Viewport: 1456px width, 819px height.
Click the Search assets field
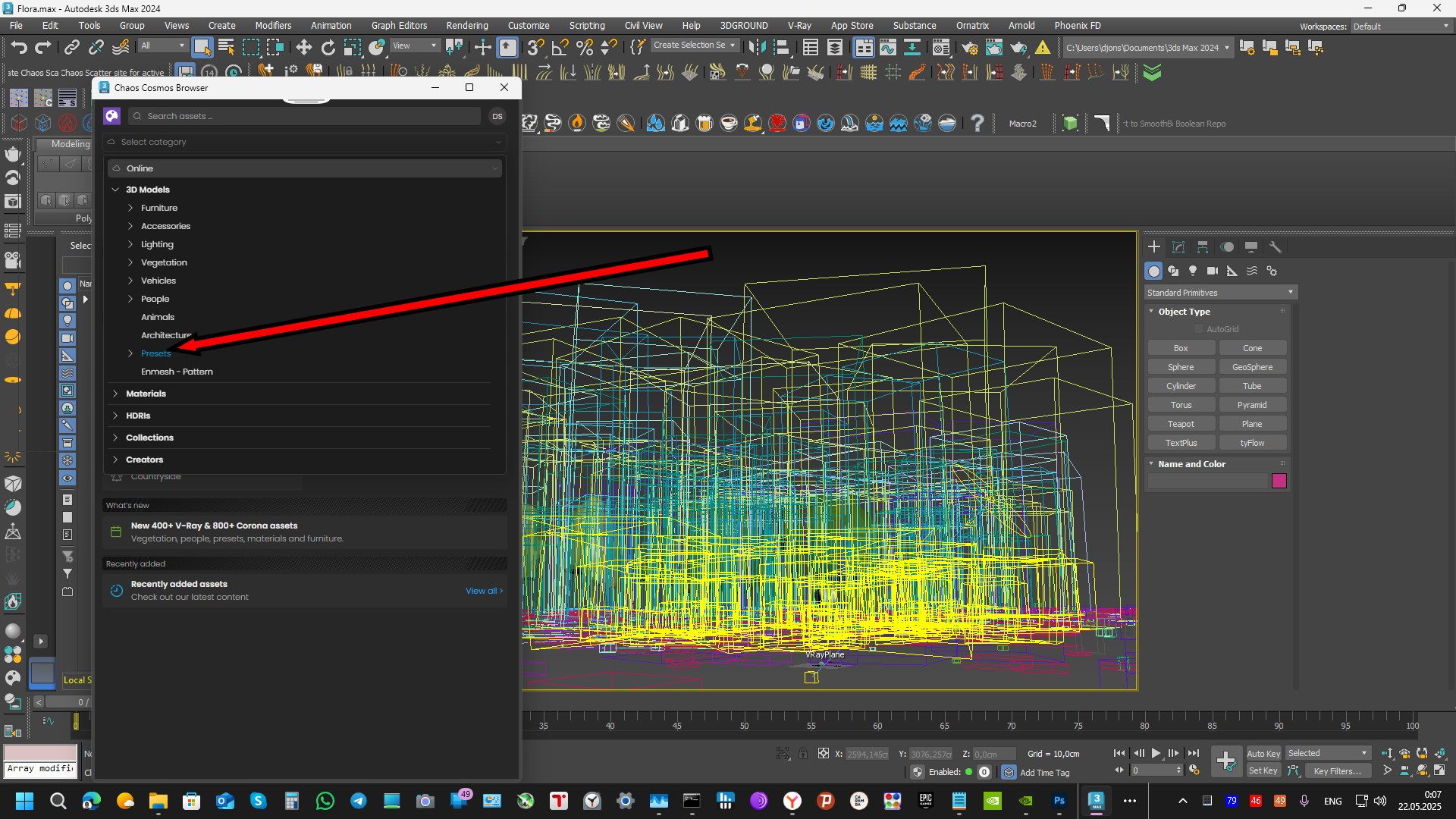(305, 116)
